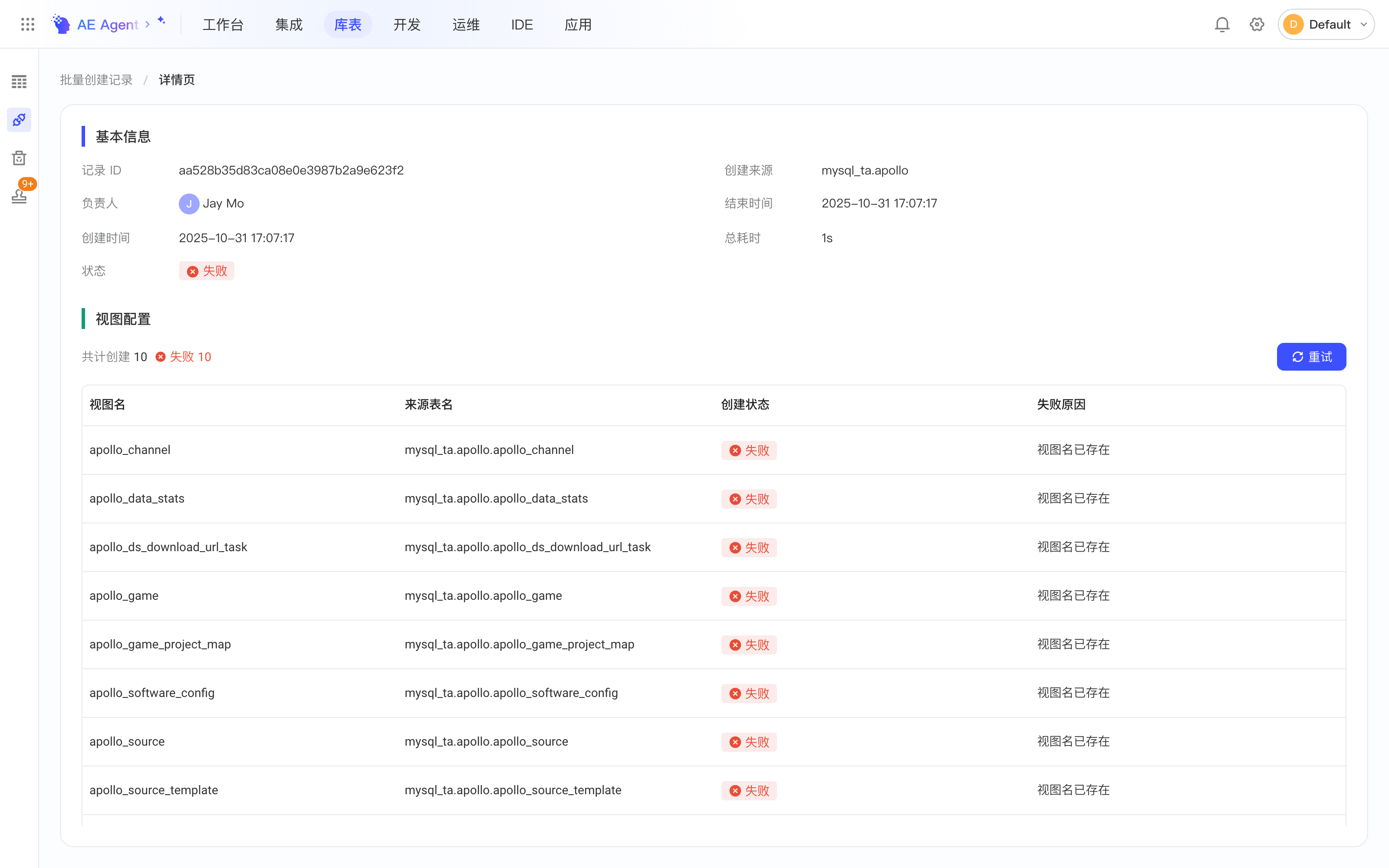Open the 开发 tab
Screen dimensions: 1389x868
407,25
